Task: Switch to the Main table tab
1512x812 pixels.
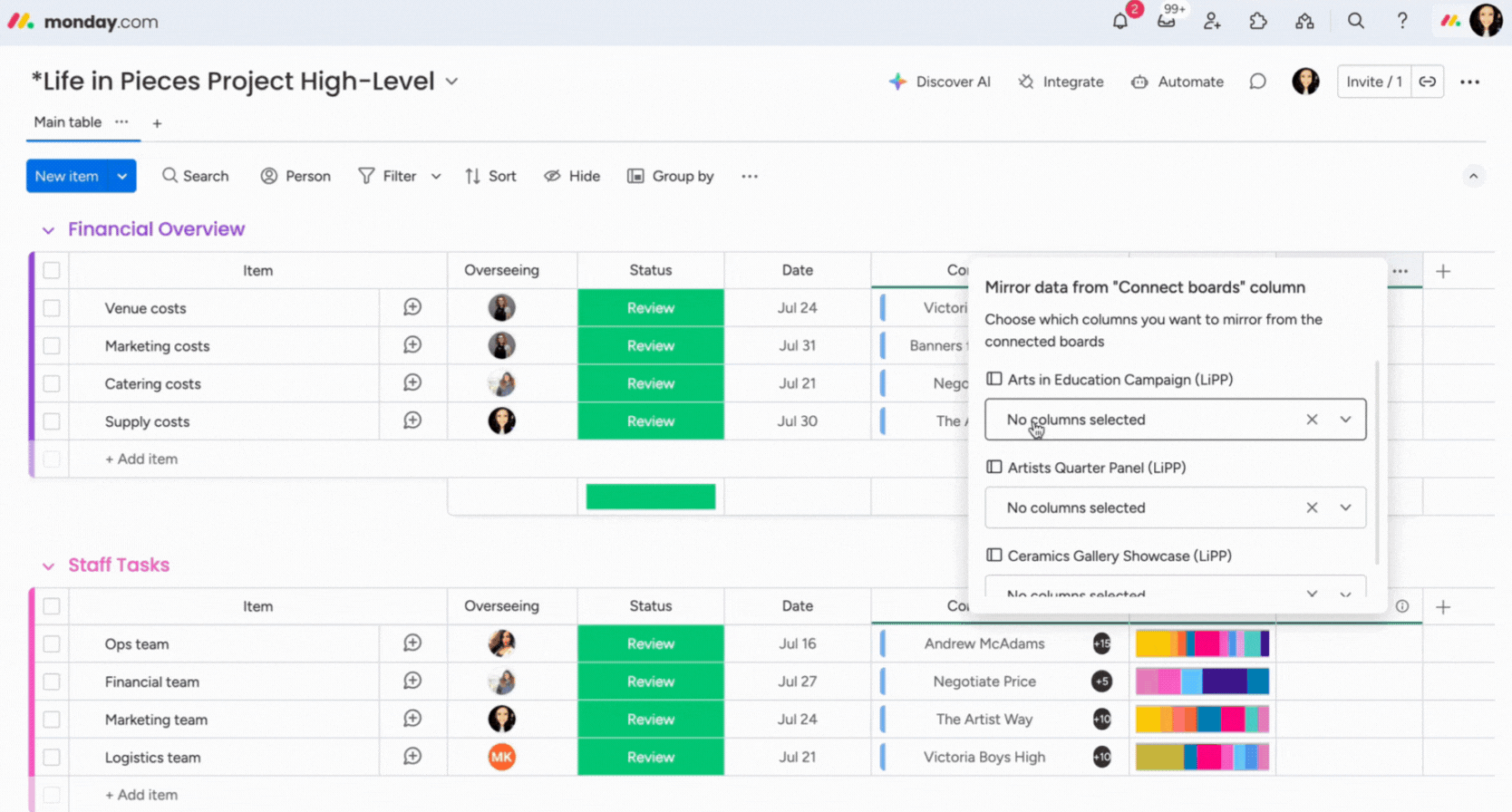Action: point(68,122)
